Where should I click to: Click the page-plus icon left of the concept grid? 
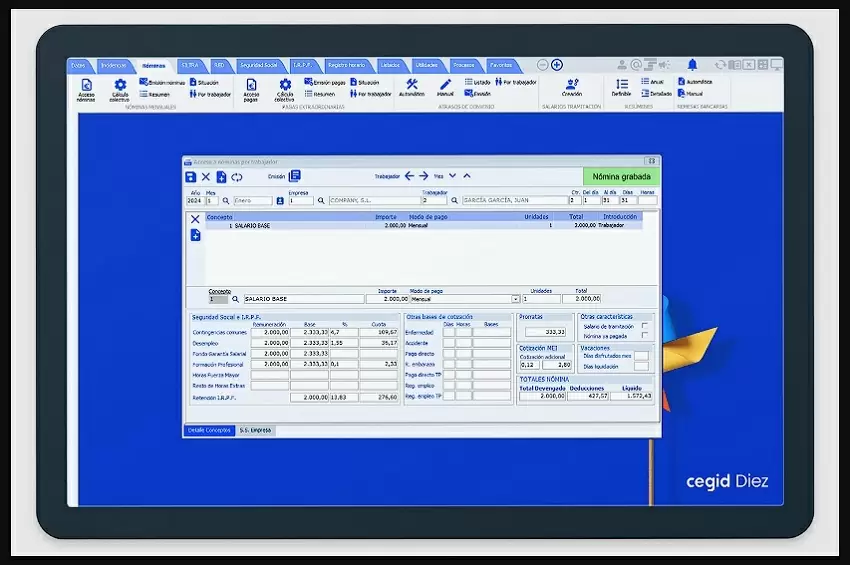(x=196, y=235)
